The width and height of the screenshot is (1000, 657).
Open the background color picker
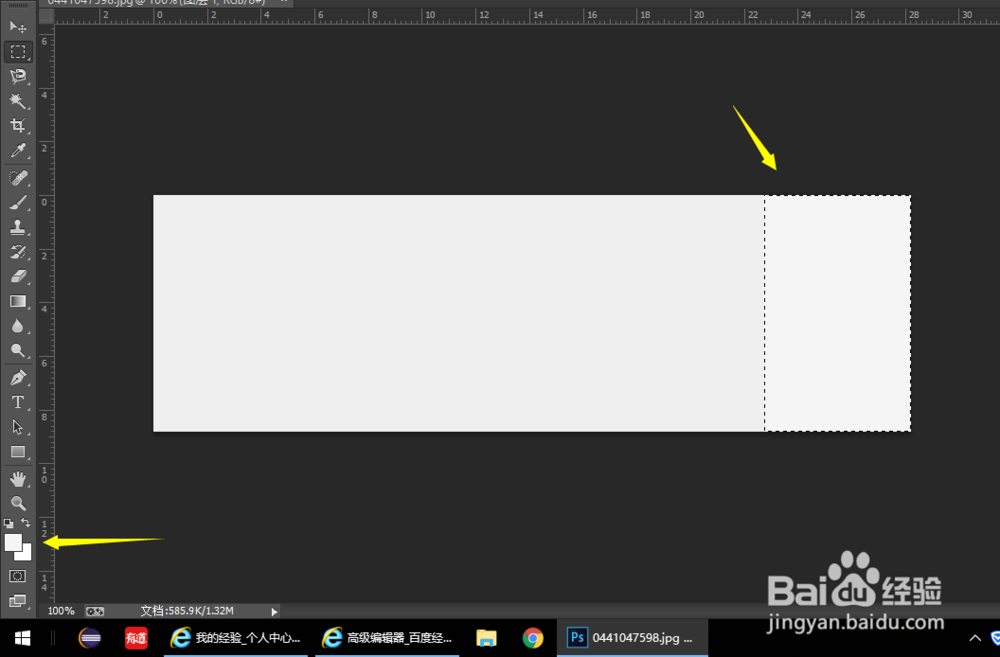tap(25, 554)
